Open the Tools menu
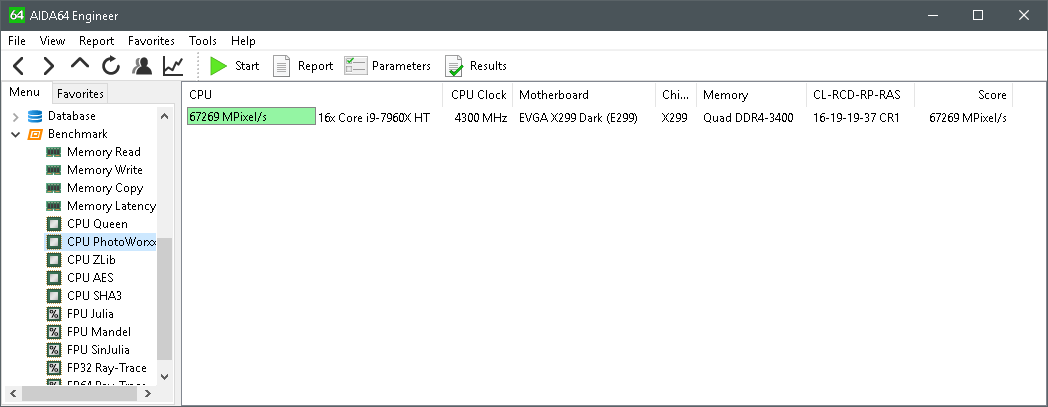 point(203,41)
